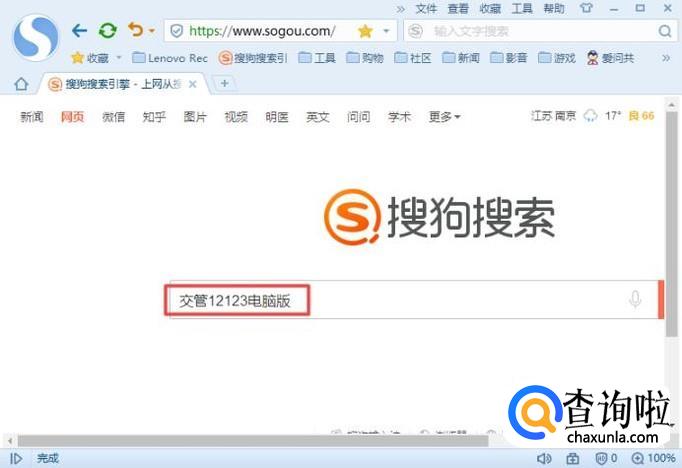Select the 网页 search category

click(72, 117)
